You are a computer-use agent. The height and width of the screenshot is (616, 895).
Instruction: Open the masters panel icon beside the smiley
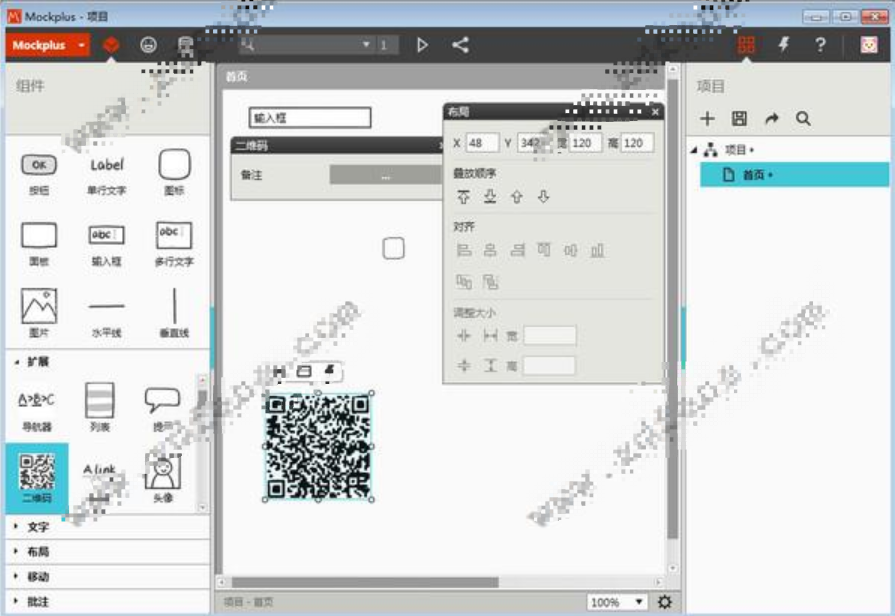point(186,45)
